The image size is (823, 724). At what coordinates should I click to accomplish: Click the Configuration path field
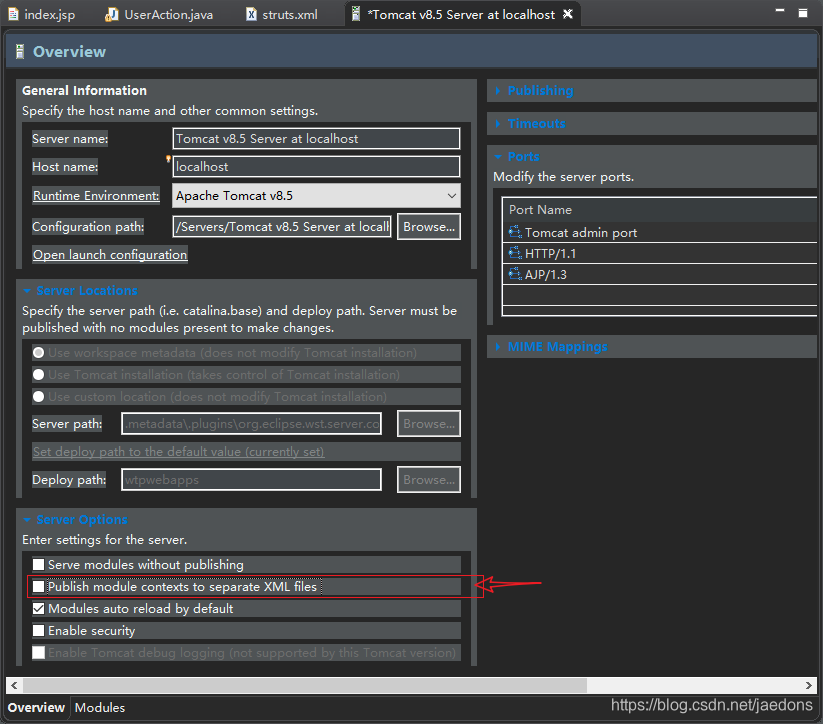click(282, 227)
